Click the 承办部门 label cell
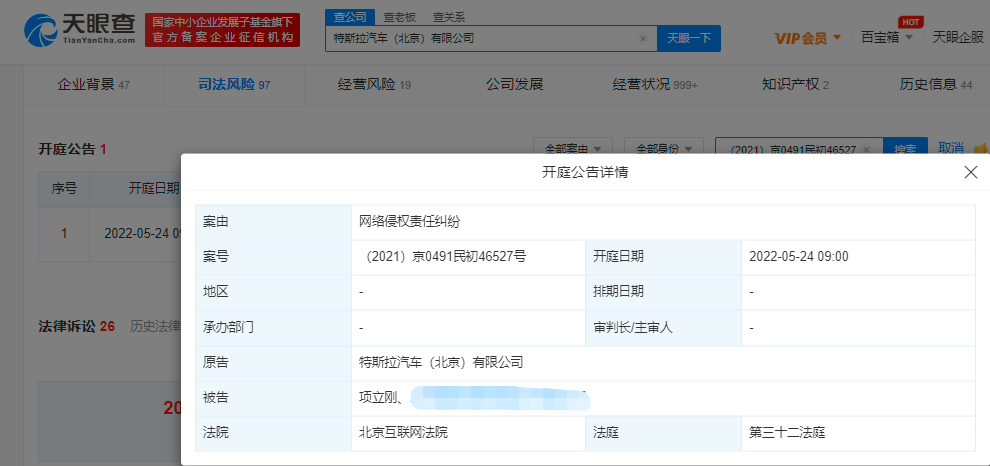Viewport: 990px width, 466px height. 273,328
